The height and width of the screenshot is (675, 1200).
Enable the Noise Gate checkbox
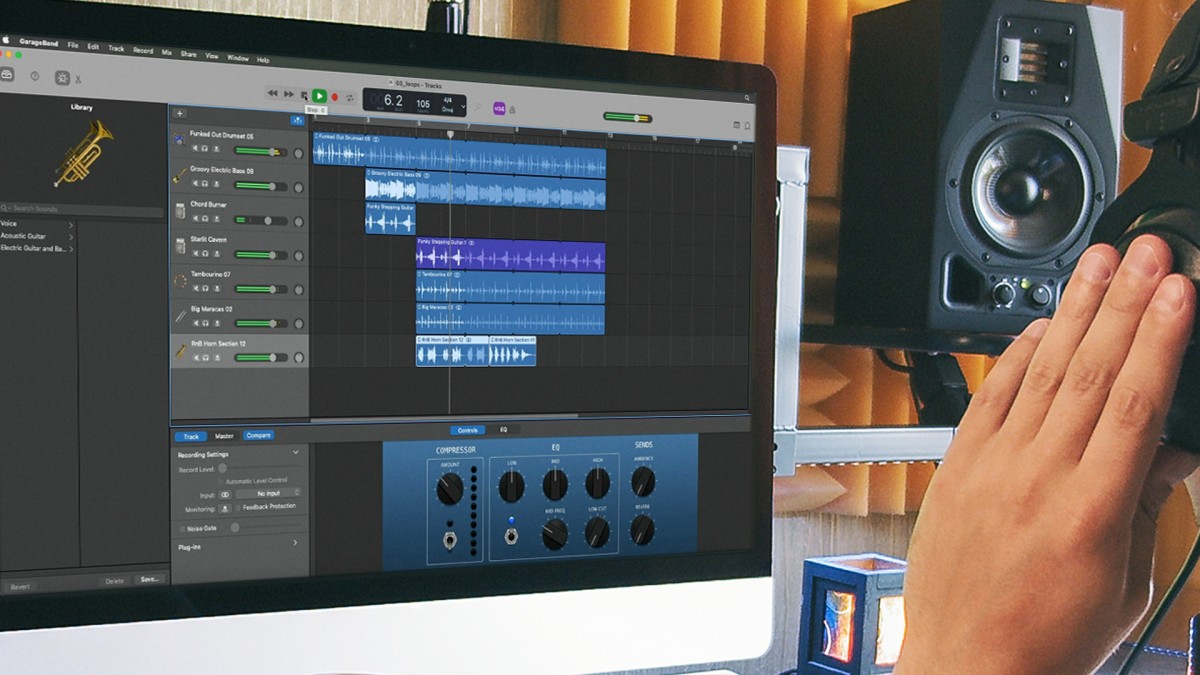click(x=181, y=528)
